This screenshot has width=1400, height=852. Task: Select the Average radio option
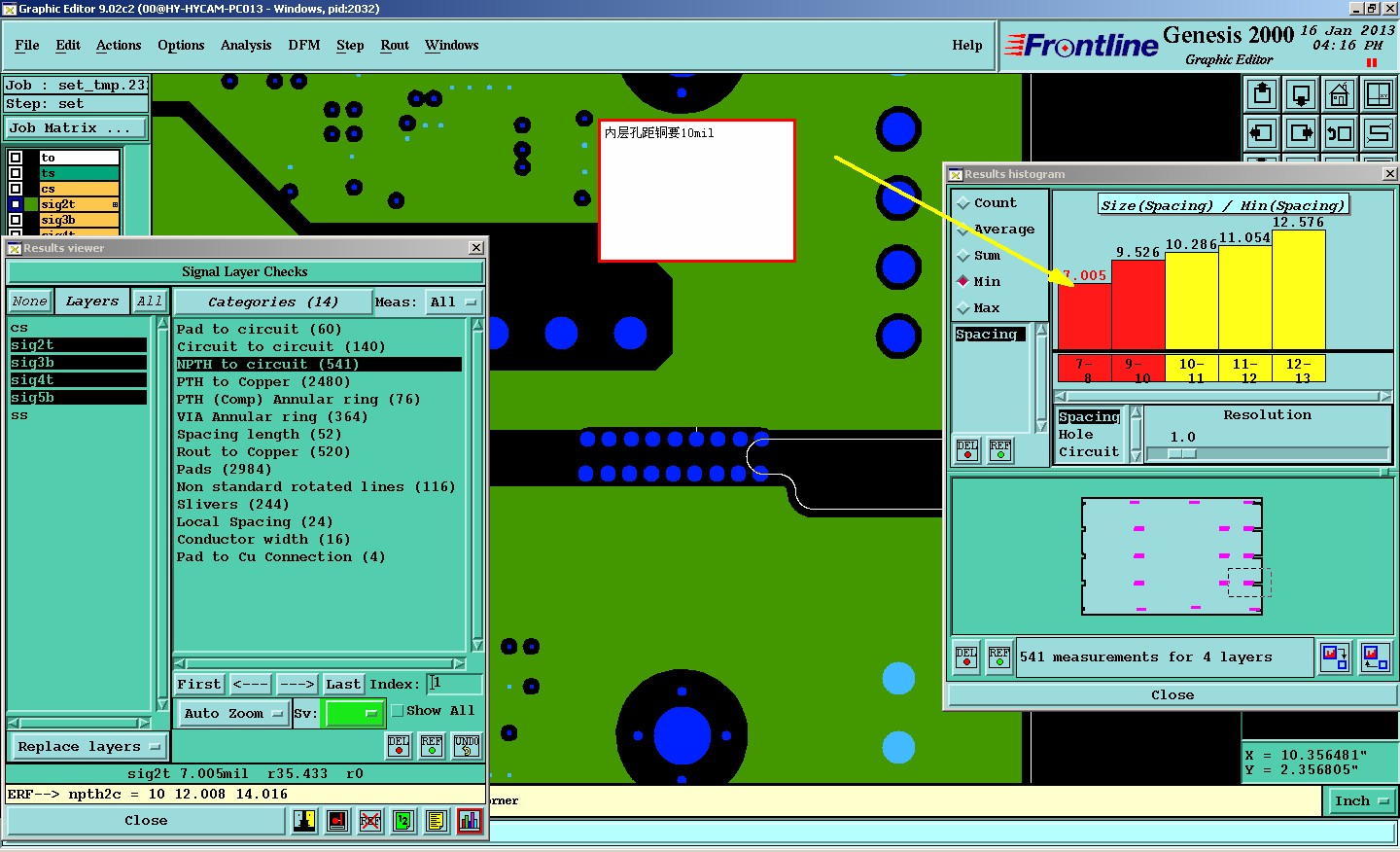[x=996, y=230]
